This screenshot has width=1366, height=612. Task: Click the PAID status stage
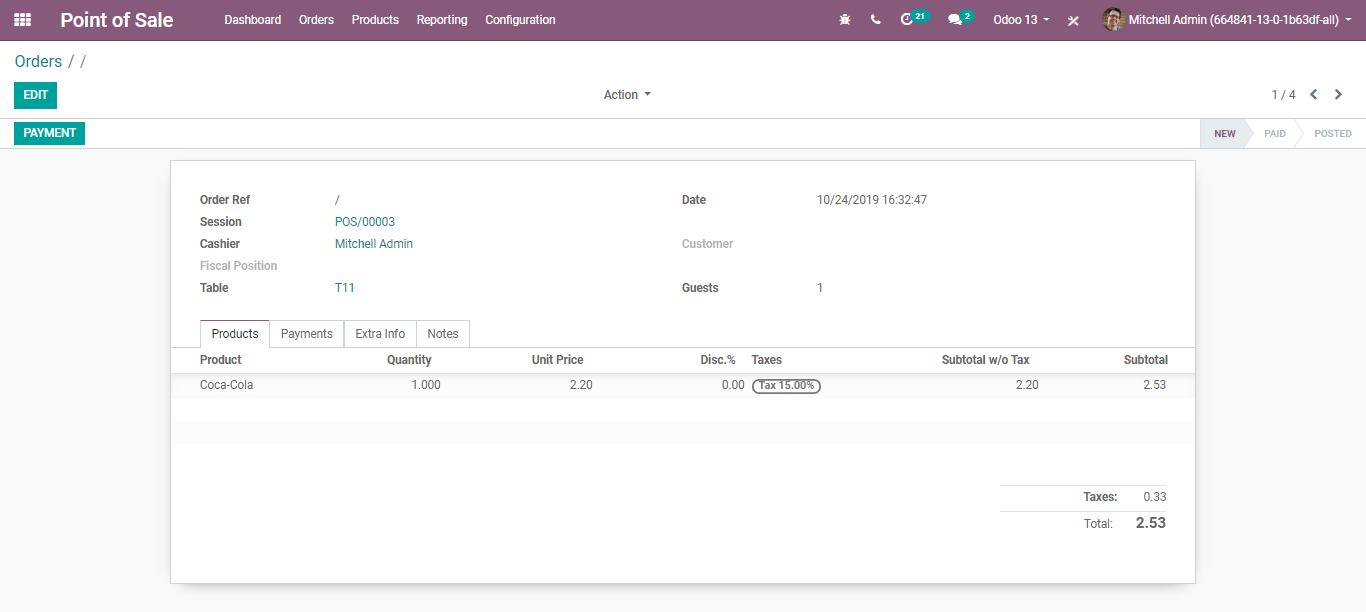[x=1275, y=133]
